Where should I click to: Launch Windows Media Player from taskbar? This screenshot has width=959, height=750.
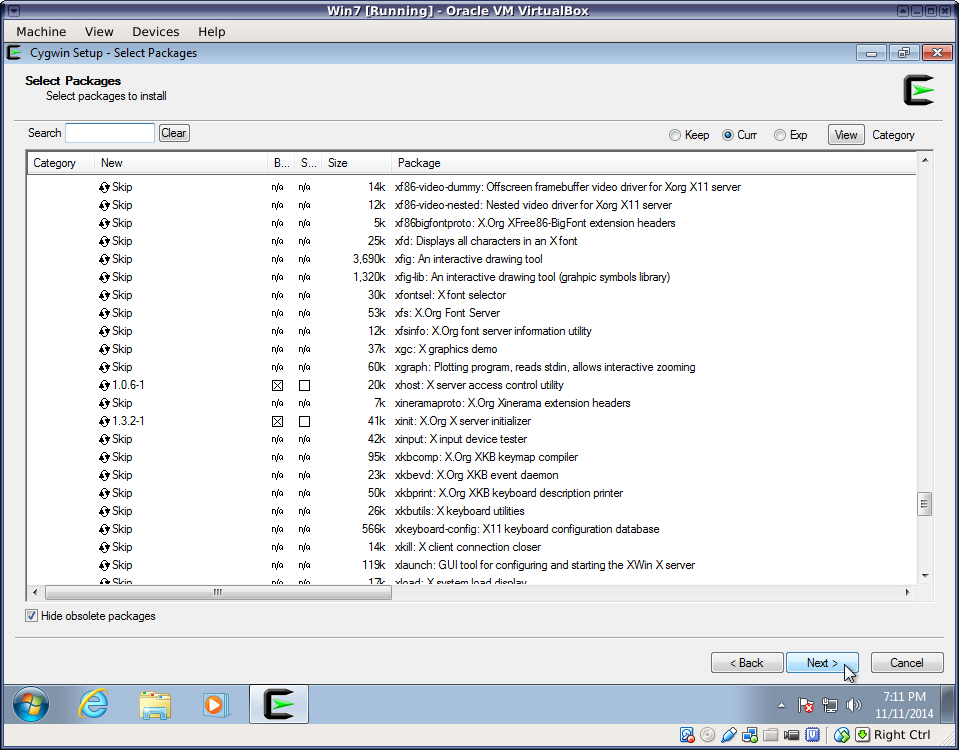(215, 705)
